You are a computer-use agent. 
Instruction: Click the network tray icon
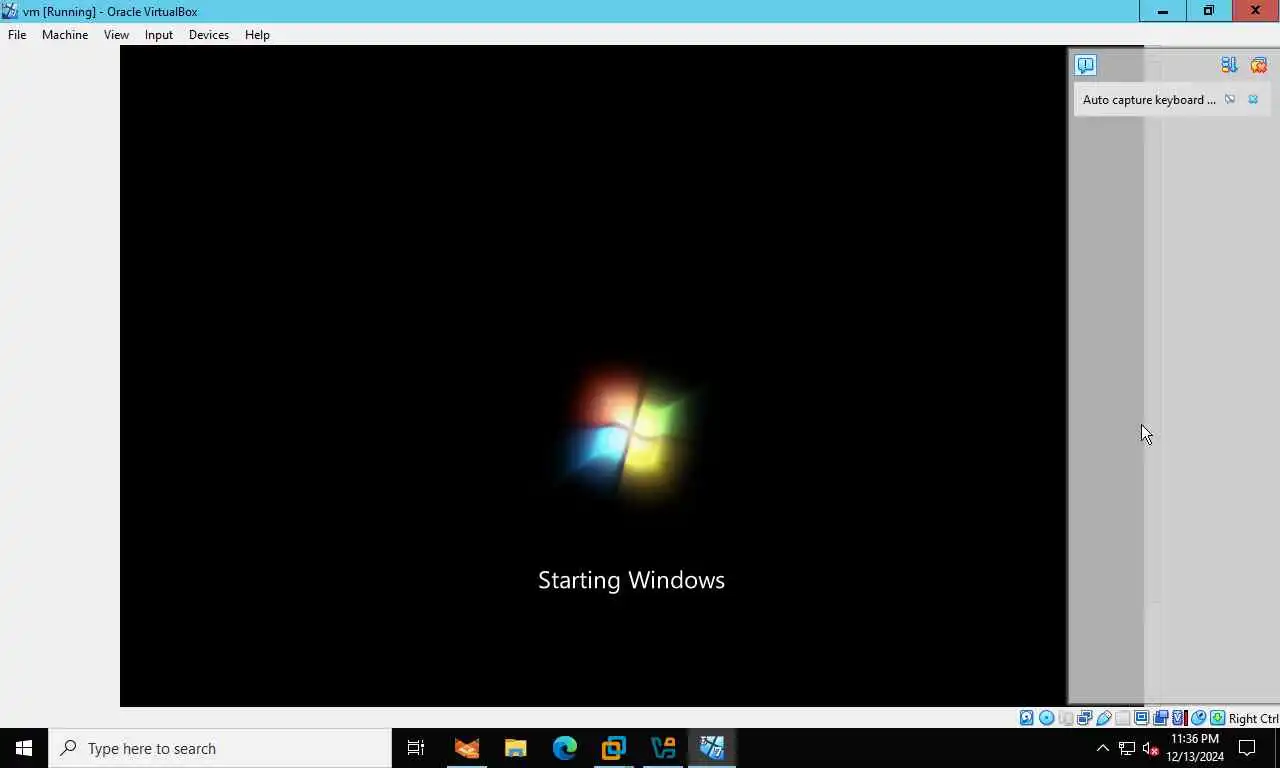[x=1126, y=748]
